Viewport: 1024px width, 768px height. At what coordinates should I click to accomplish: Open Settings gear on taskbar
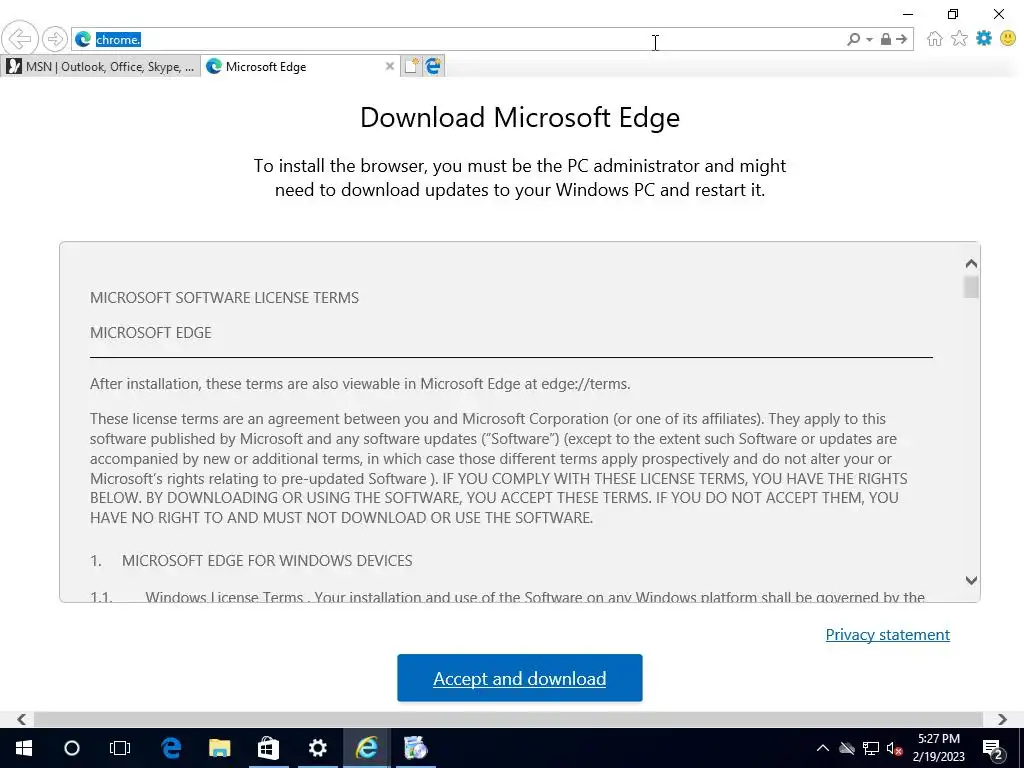[317, 748]
